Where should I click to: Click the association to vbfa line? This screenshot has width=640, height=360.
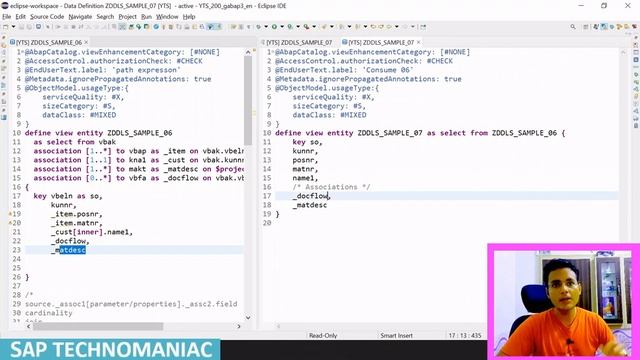[x=139, y=178]
